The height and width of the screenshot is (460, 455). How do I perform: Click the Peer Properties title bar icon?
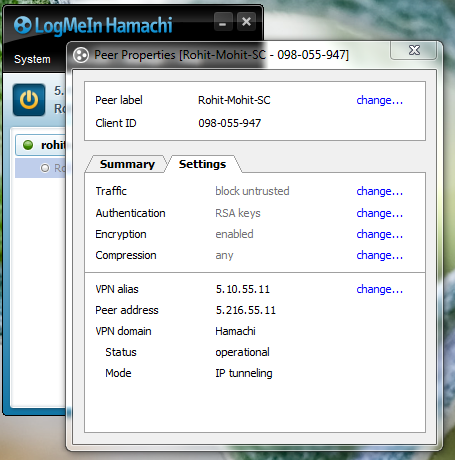81,55
